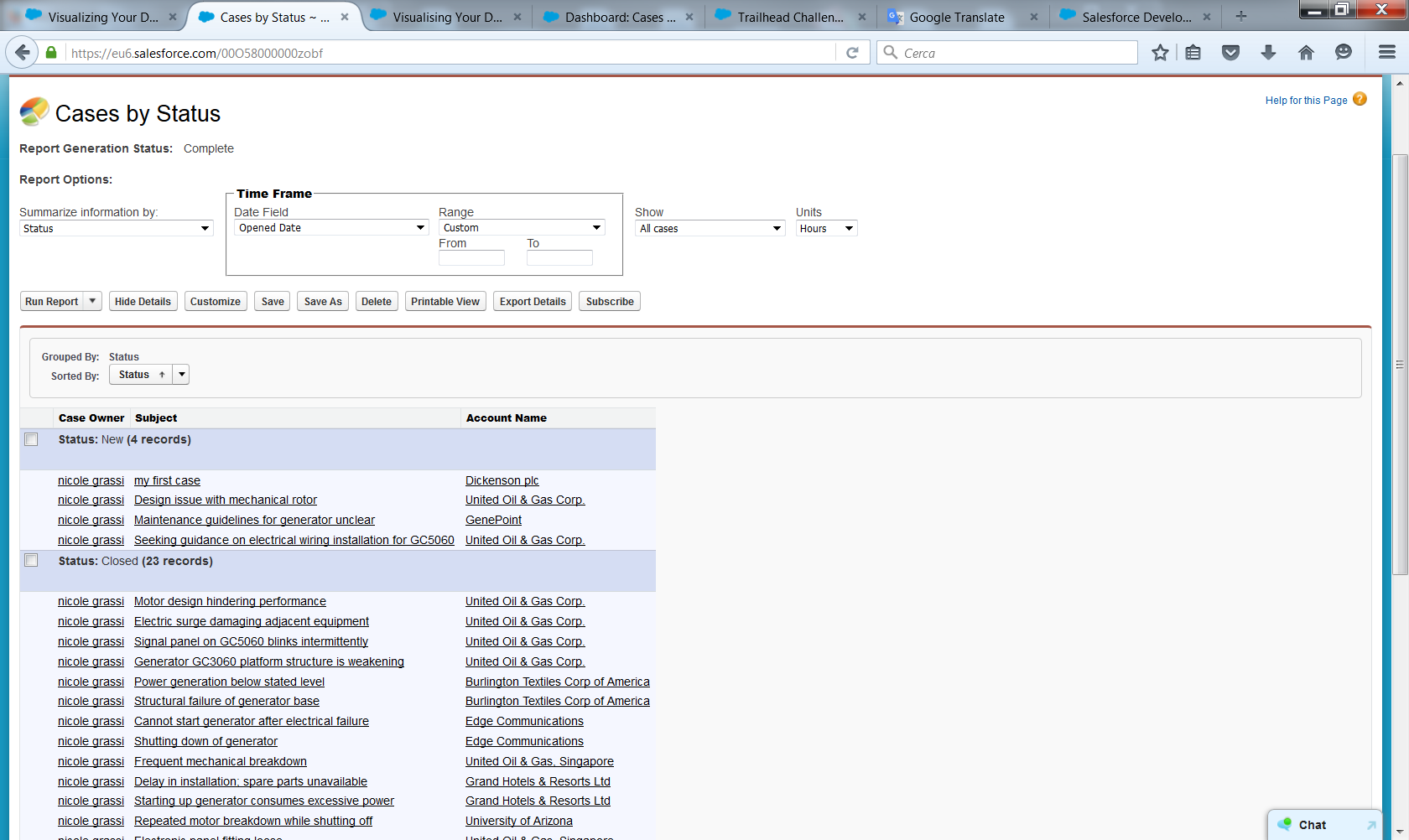Image resolution: width=1409 pixels, height=840 pixels.
Task: Open 'Shutting down of generator' case link
Action: (205, 741)
